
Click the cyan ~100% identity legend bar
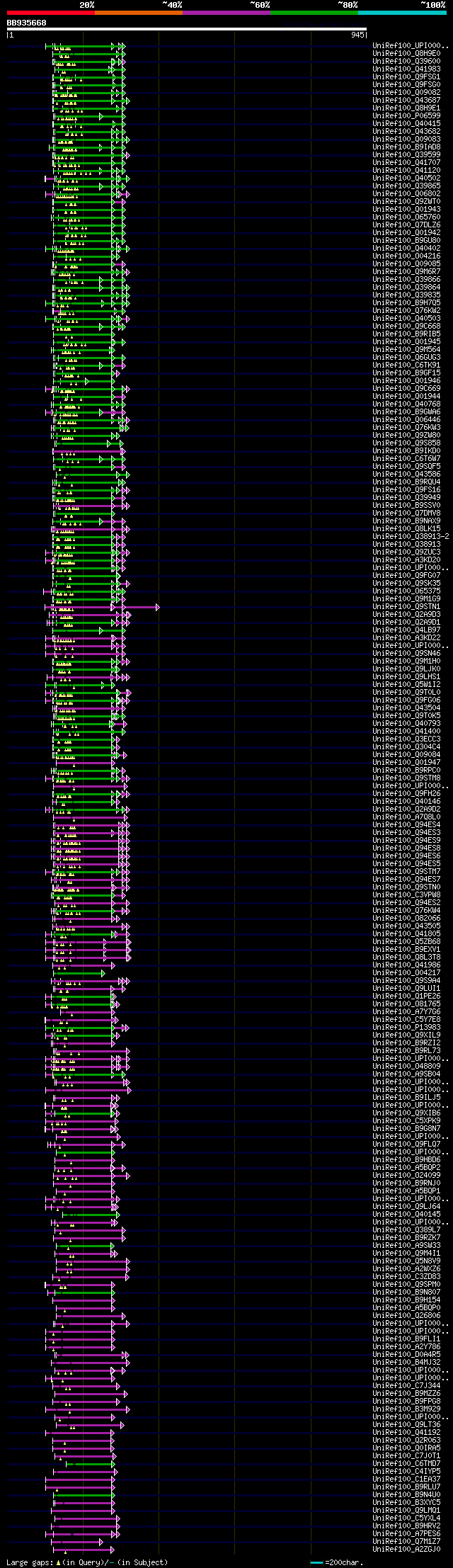[402, 13]
